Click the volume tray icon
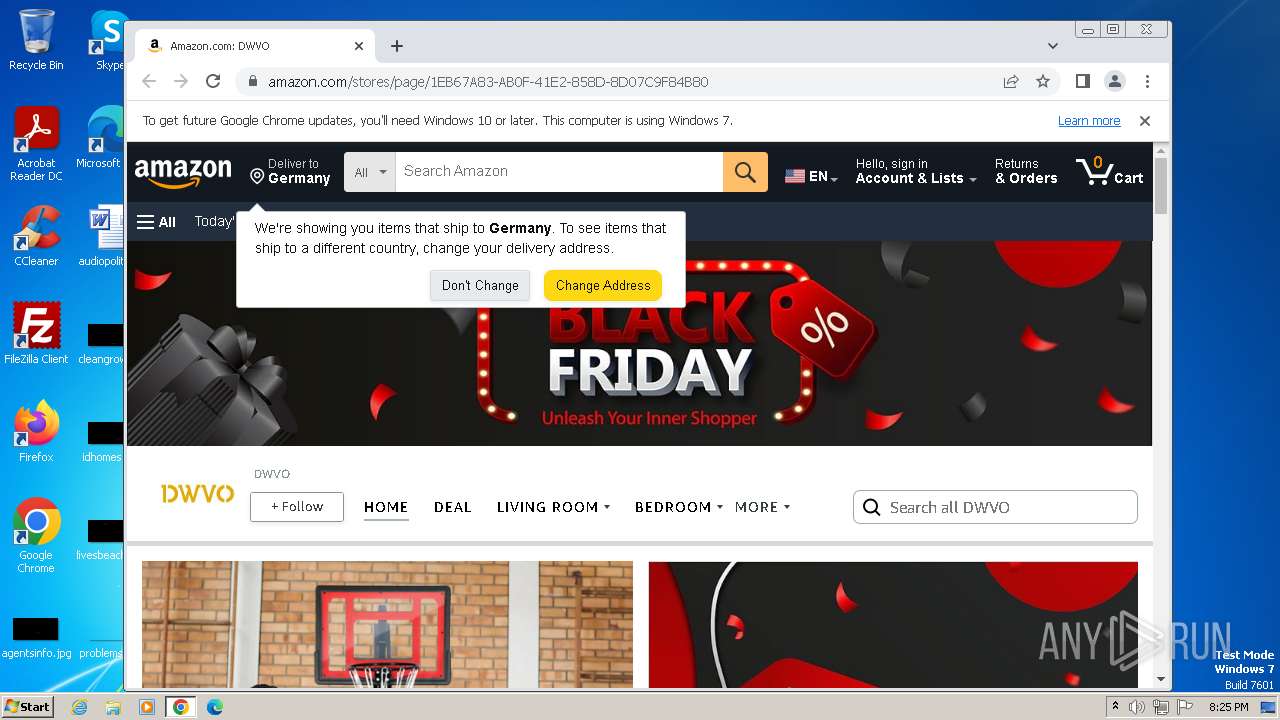1280x720 pixels. [x=1137, y=707]
